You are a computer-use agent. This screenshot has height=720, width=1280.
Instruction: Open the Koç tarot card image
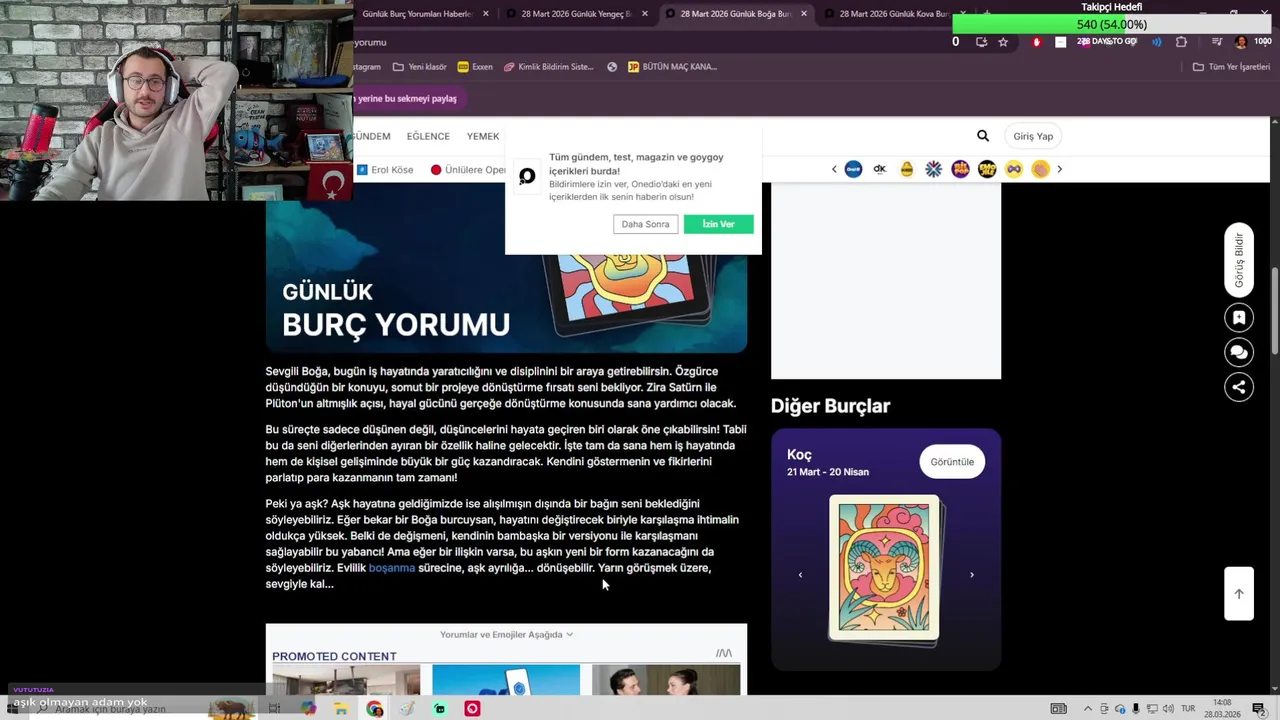pos(885,568)
